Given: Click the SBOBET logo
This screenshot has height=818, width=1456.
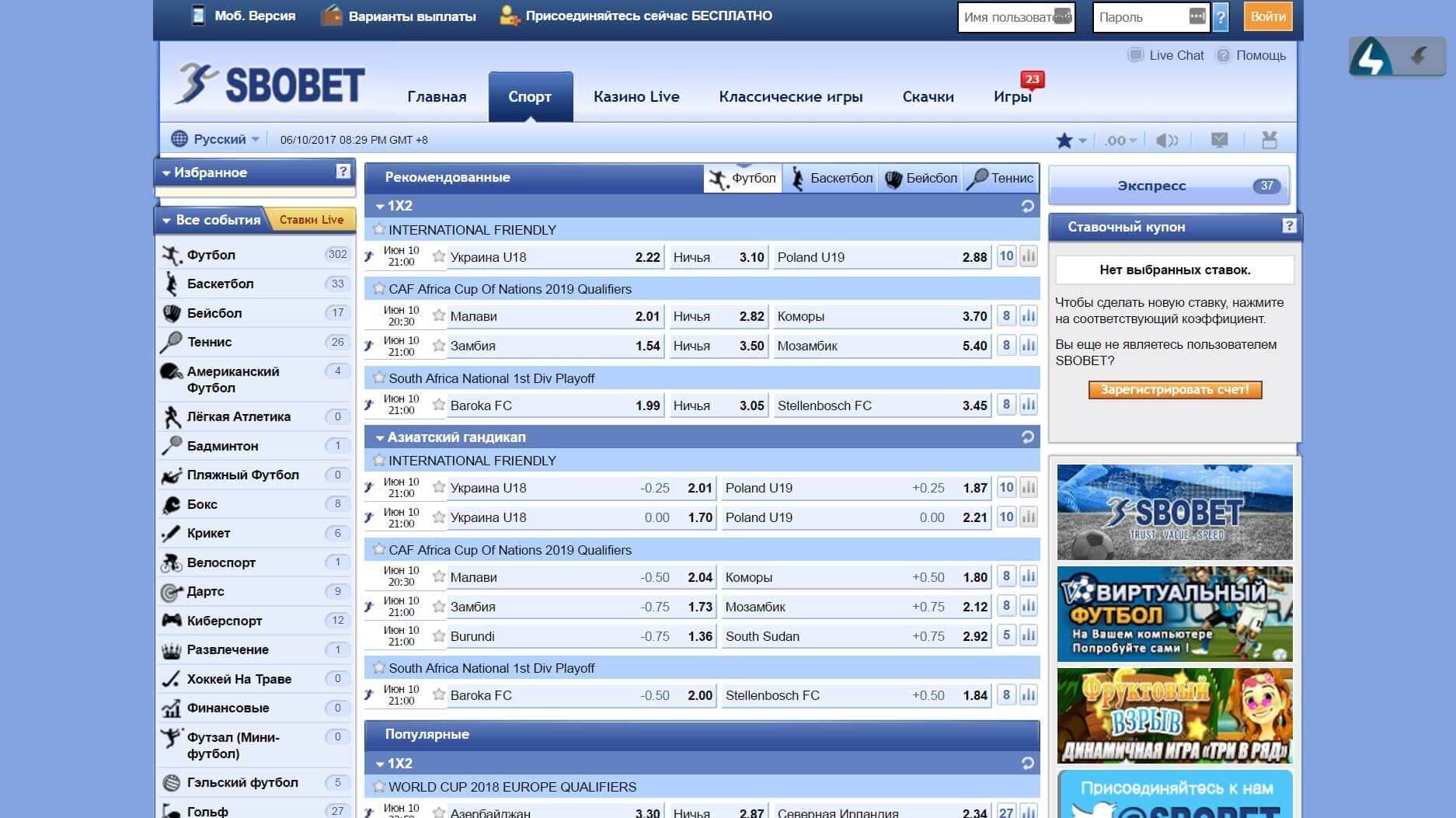Looking at the screenshot, I should [x=269, y=84].
